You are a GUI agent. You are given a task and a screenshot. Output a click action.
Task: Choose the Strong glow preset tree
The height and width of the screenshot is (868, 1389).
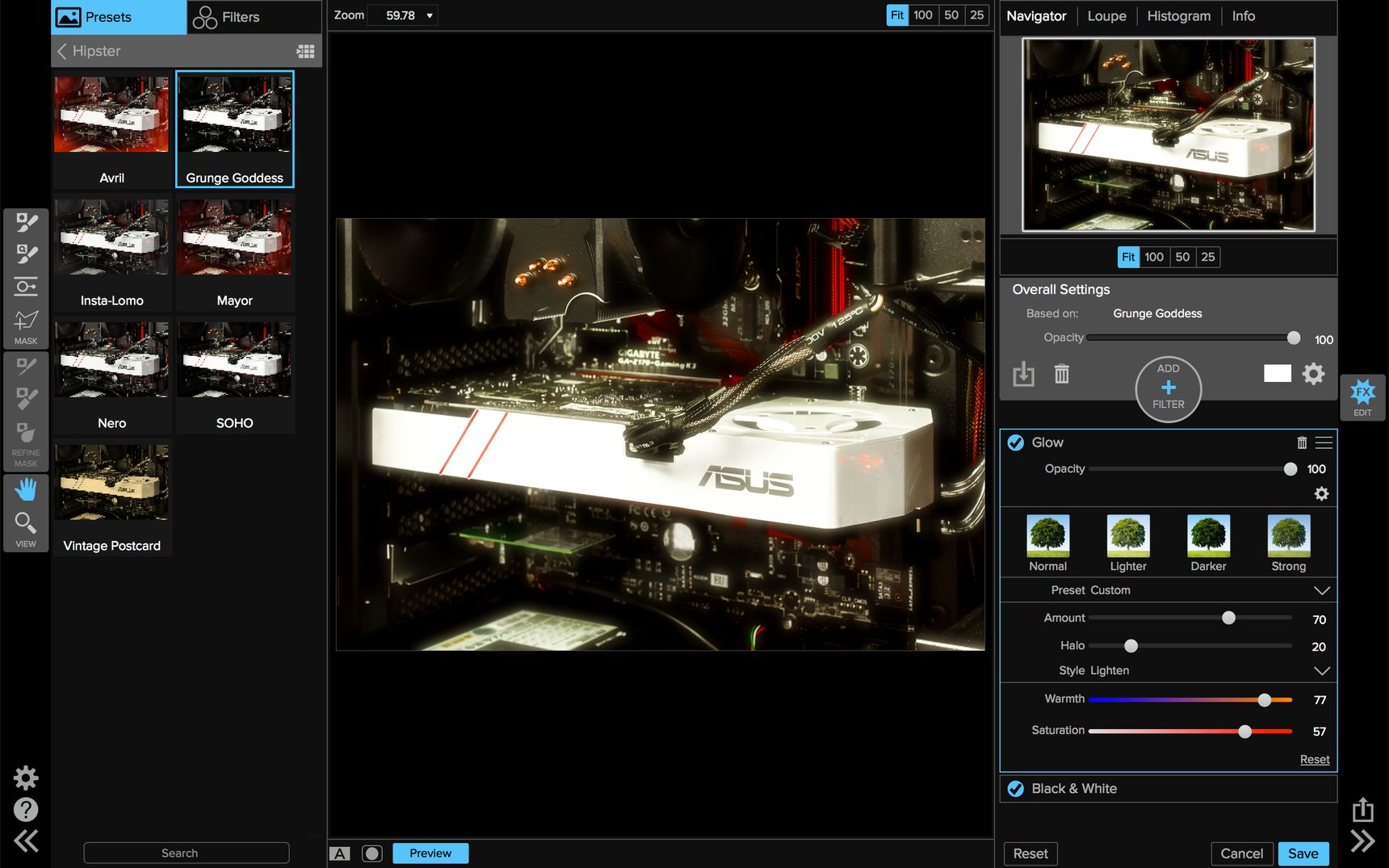coord(1289,536)
